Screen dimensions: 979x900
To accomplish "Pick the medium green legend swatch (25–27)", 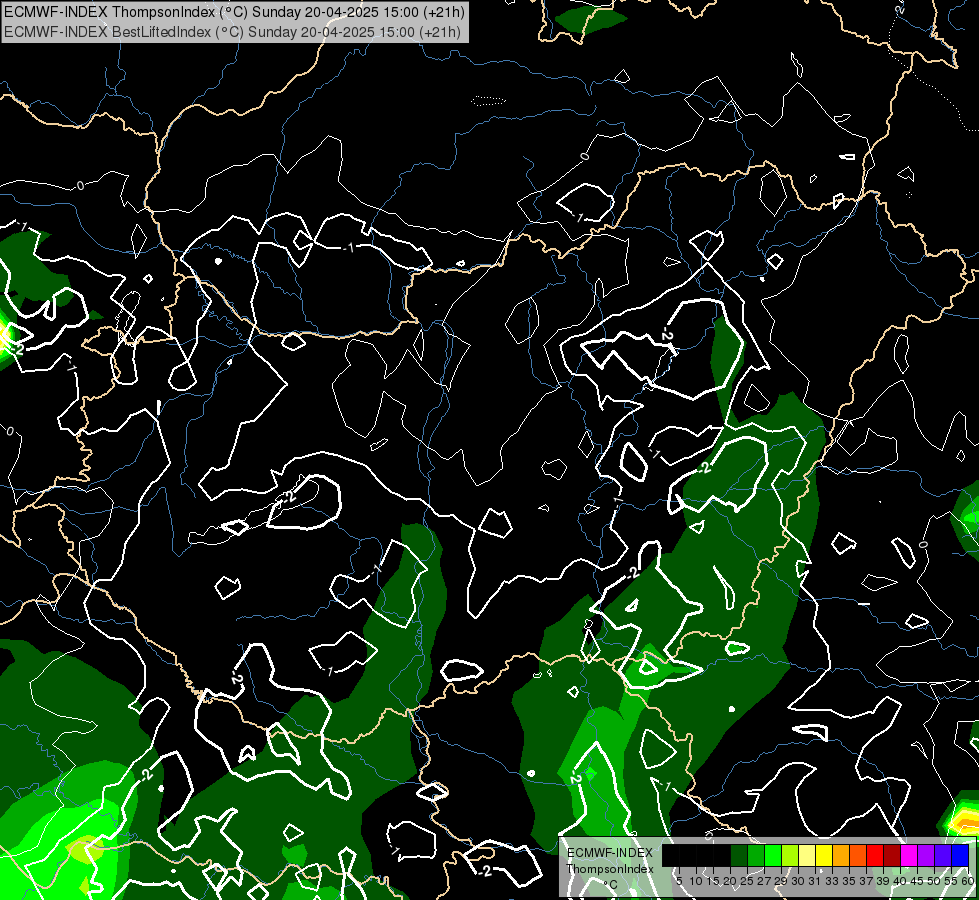I will 756,855.
